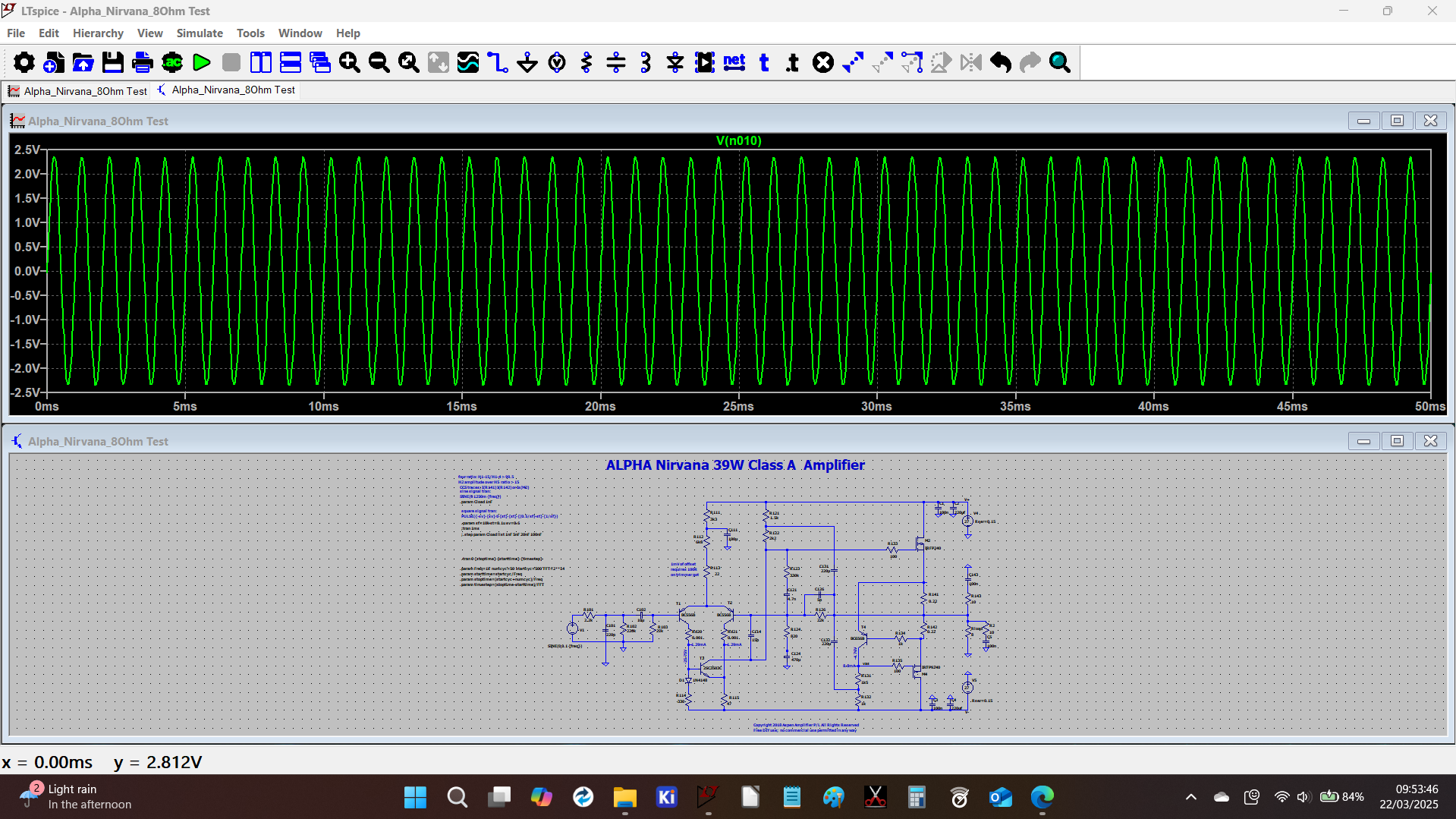Viewport: 1456px width, 819px height.
Task: Open the Component chooser icon
Action: click(x=705, y=62)
